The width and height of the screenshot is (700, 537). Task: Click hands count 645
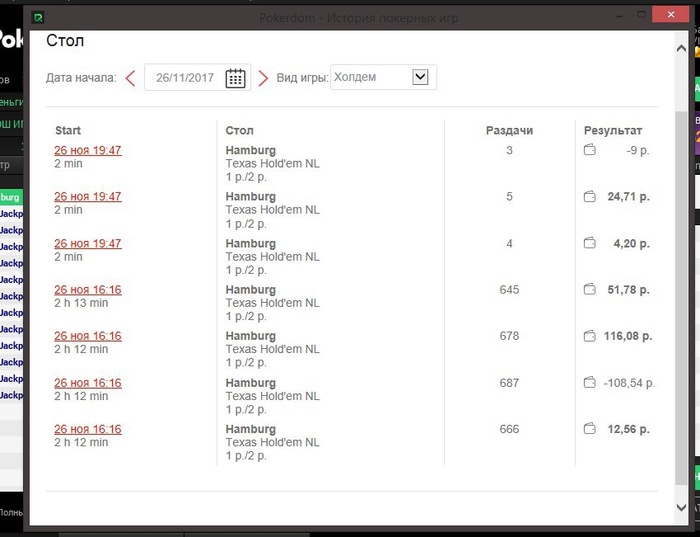coord(509,290)
